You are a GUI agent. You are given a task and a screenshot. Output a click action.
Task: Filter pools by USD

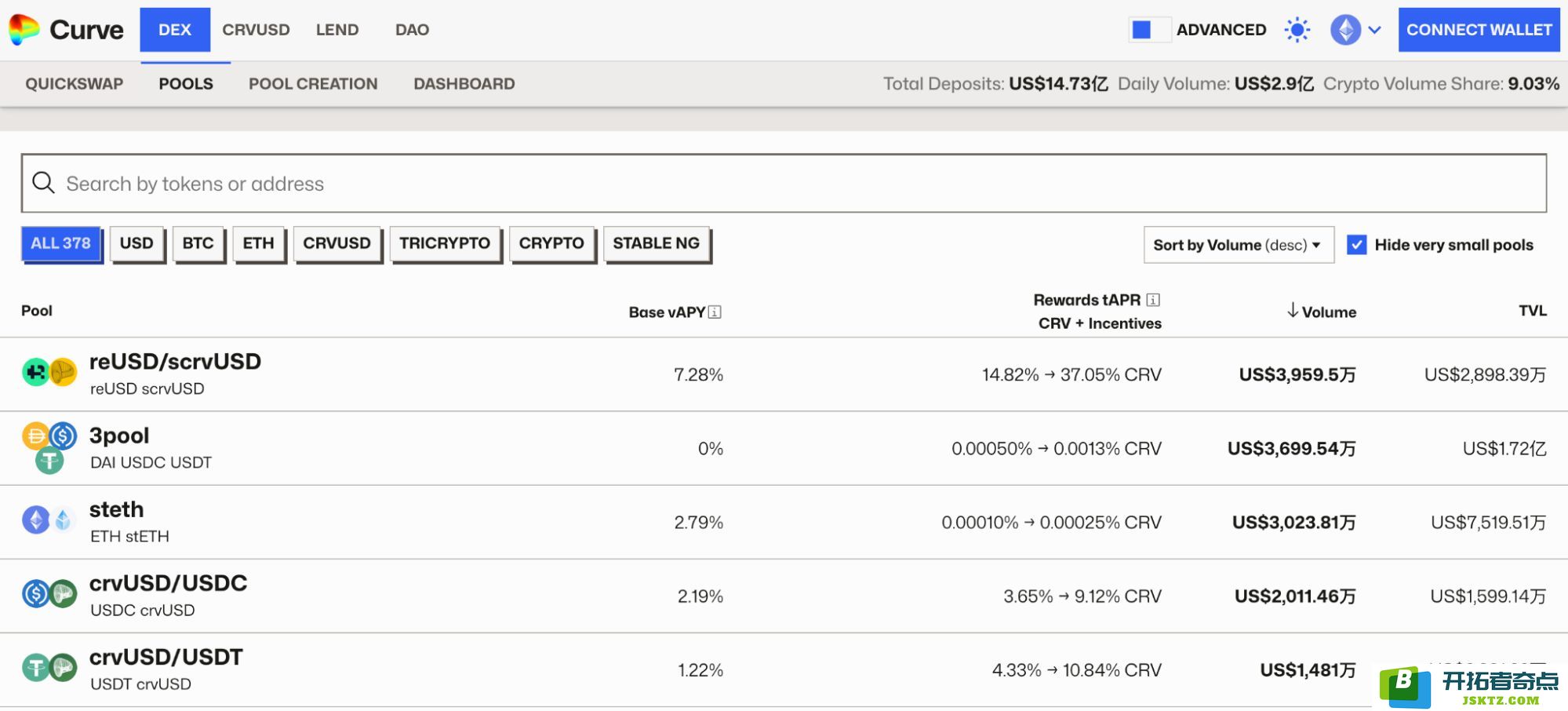click(x=136, y=243)
